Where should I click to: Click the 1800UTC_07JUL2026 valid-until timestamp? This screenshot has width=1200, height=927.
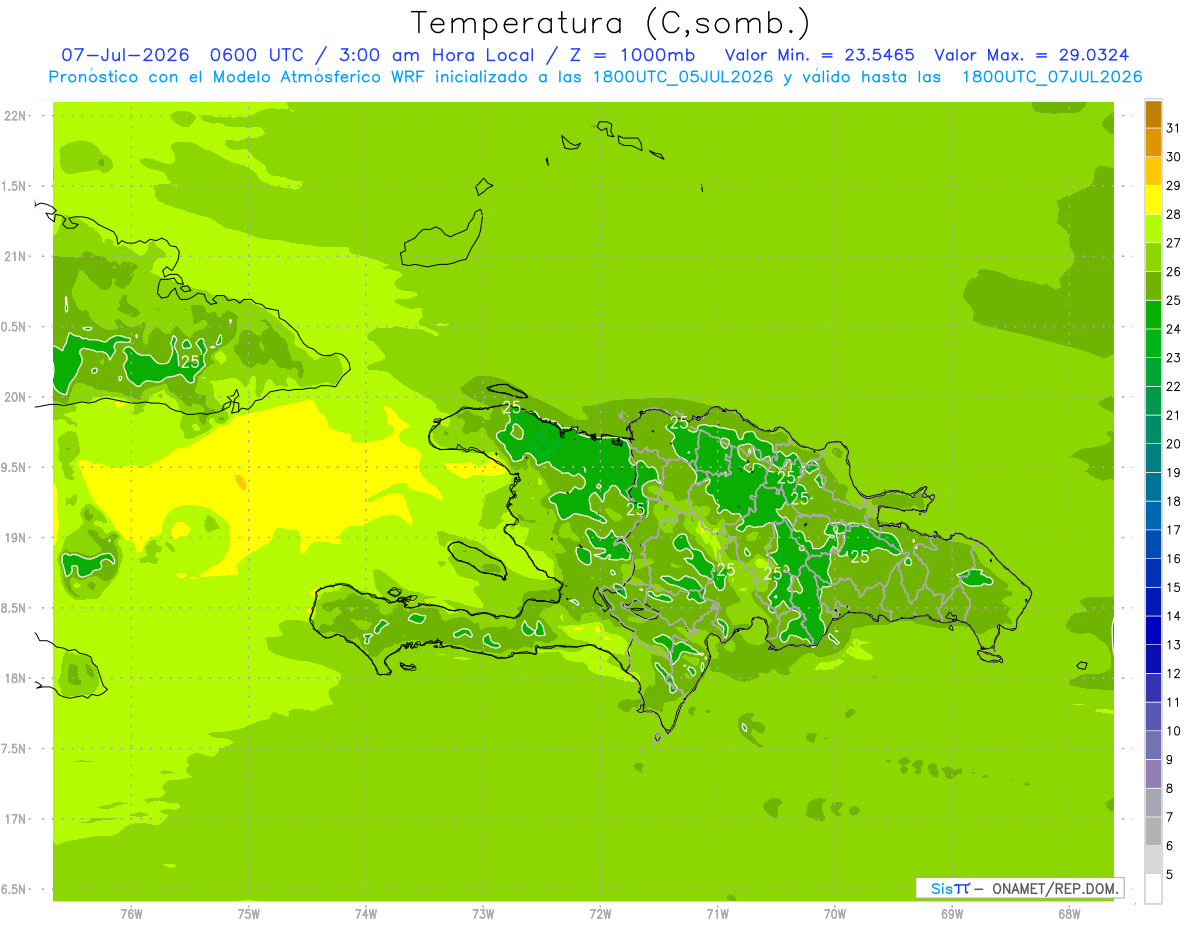[1052, 77]
